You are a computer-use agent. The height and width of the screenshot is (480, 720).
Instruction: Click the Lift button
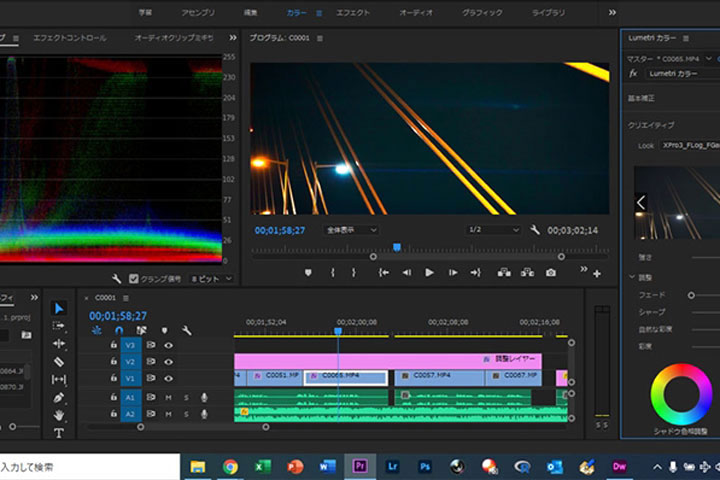(x=504, y=273)
